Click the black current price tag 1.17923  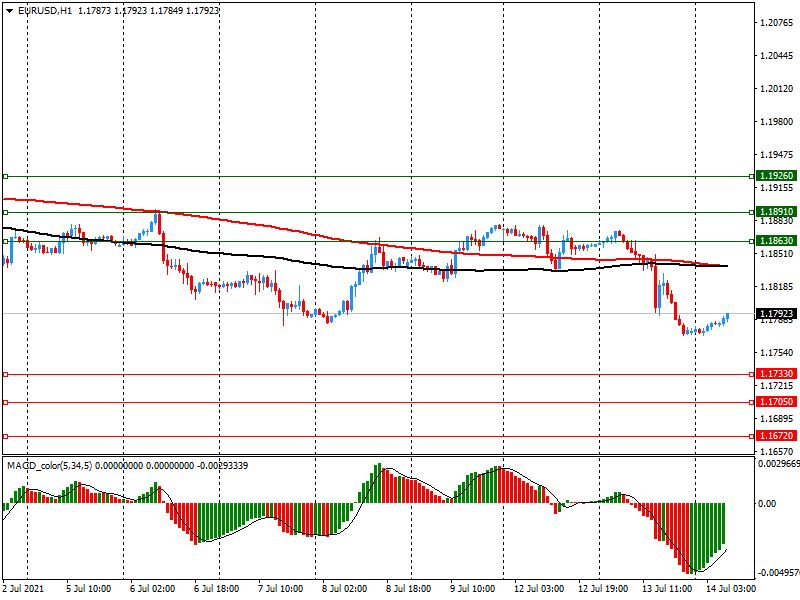click(776, 314)
